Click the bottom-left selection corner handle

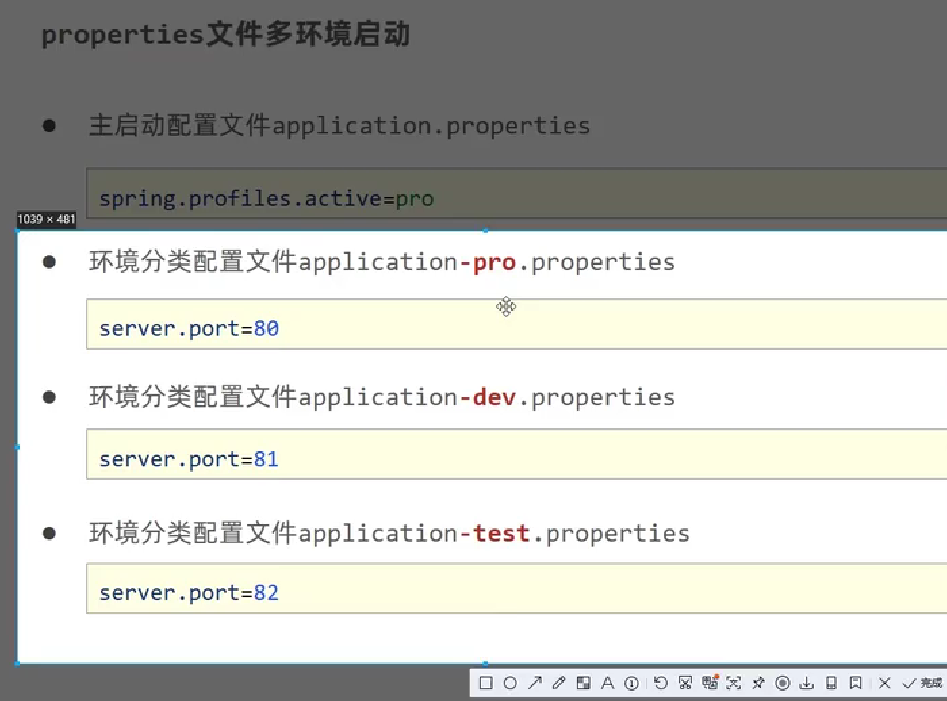[17, 663]
